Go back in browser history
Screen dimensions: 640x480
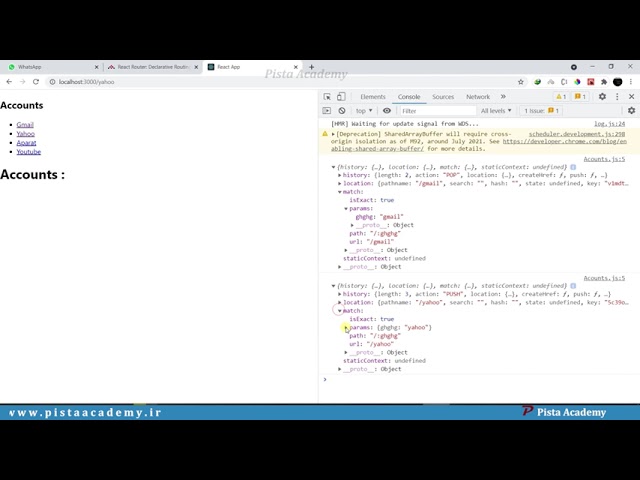[x=9, y=82]
